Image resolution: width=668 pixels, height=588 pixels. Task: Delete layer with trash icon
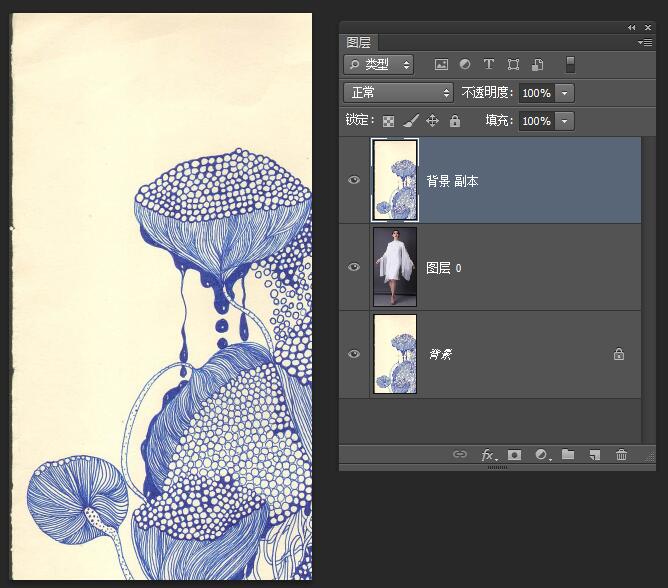click(x=621, y=455)
